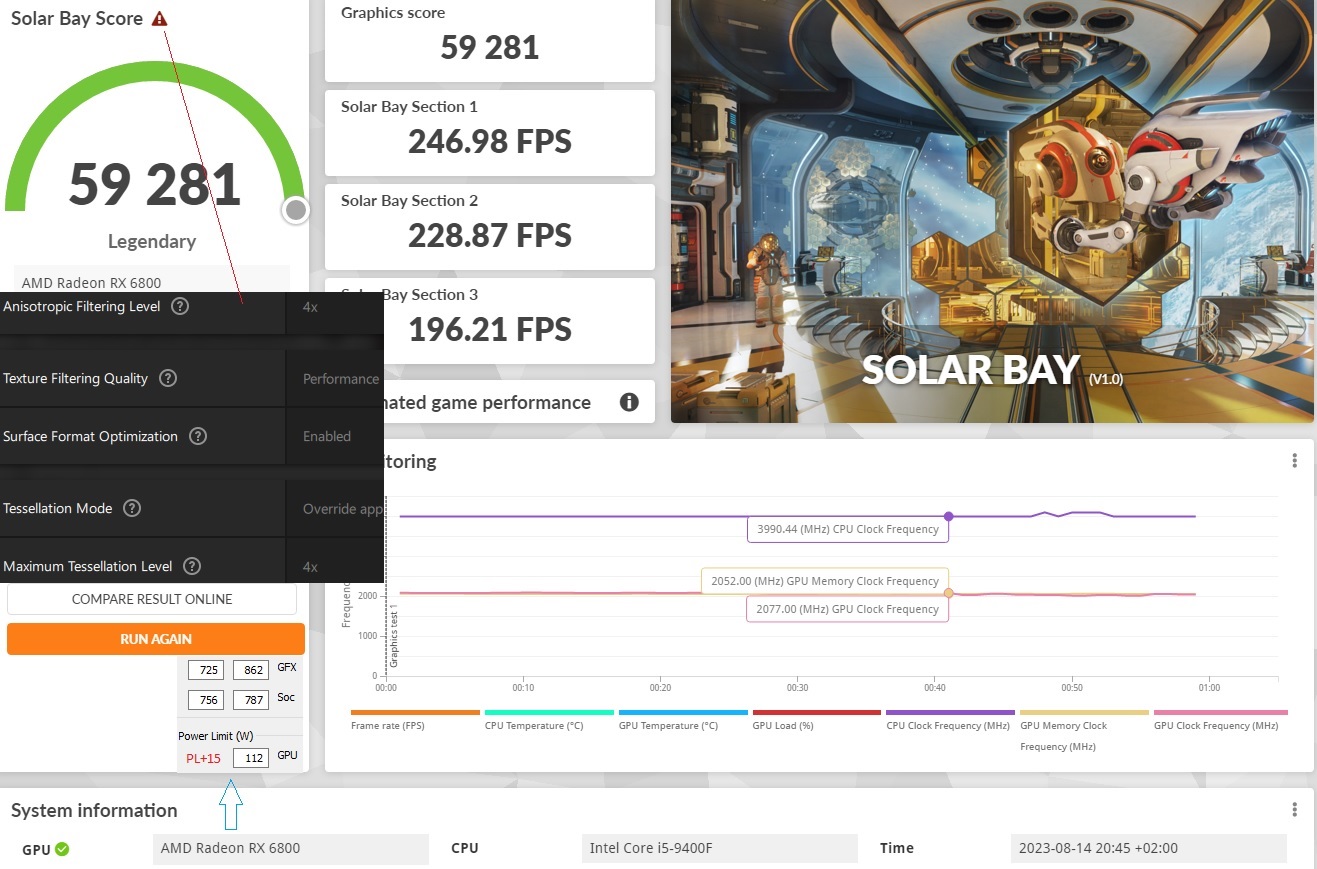The width and height of the screenshot is (1317, 869).
Task: Toggle the GPU Load (%) legend entry
Action: [x=817, y=720]
